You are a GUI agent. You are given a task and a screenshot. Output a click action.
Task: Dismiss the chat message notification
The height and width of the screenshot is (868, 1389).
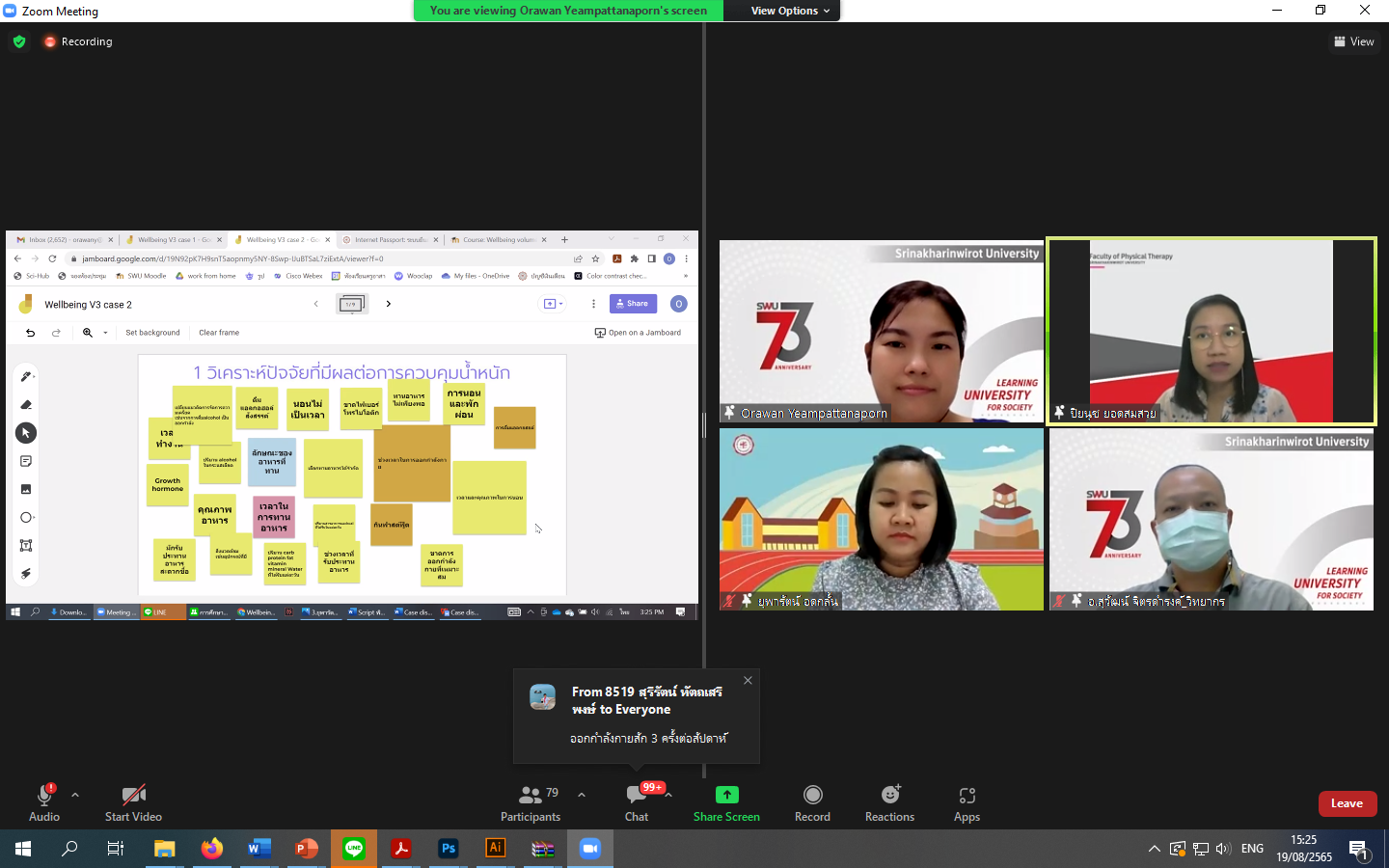(748, 680)
